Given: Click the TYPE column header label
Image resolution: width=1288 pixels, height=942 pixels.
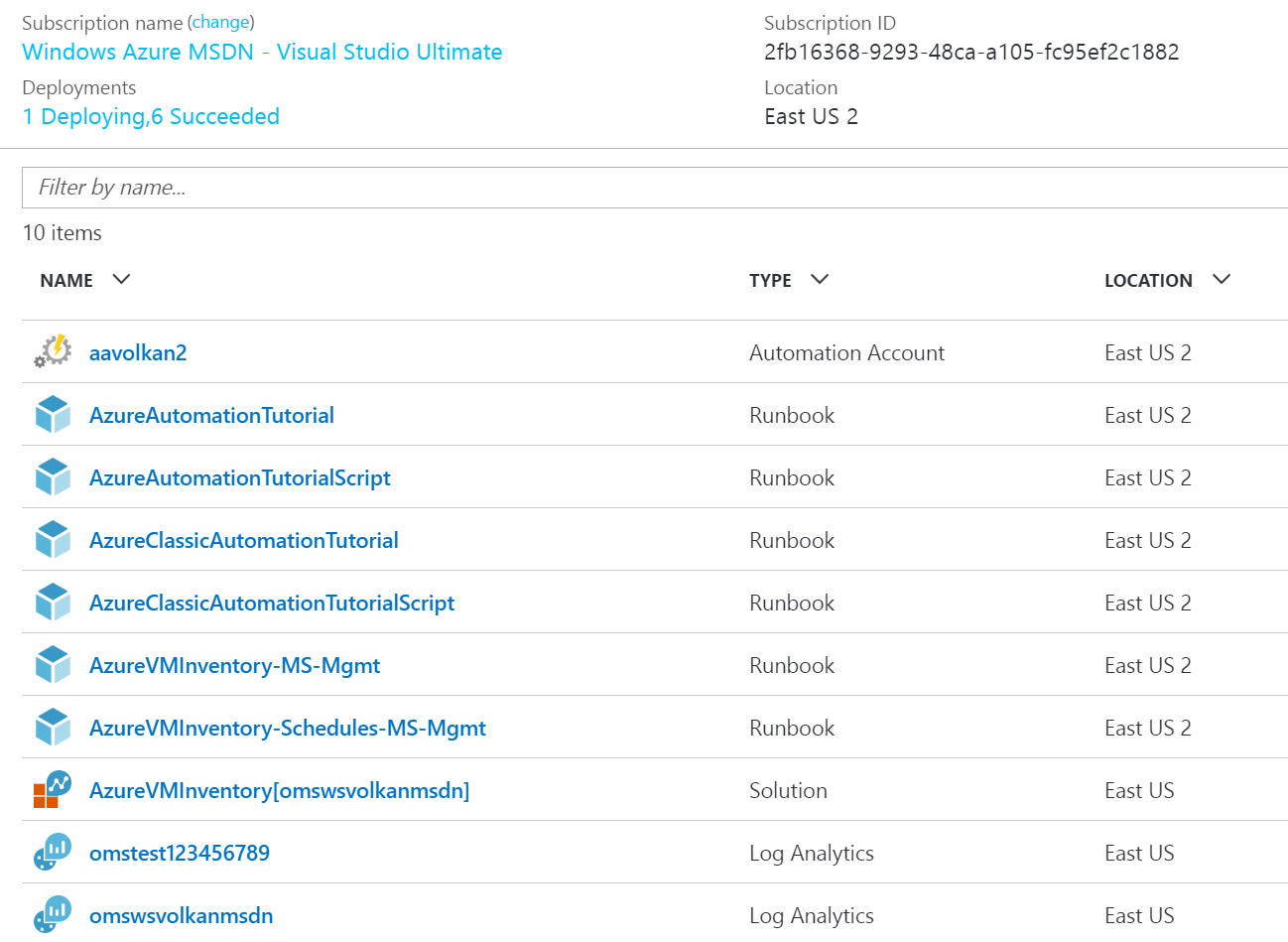Looking at the screenshot, I should [770, 281].
